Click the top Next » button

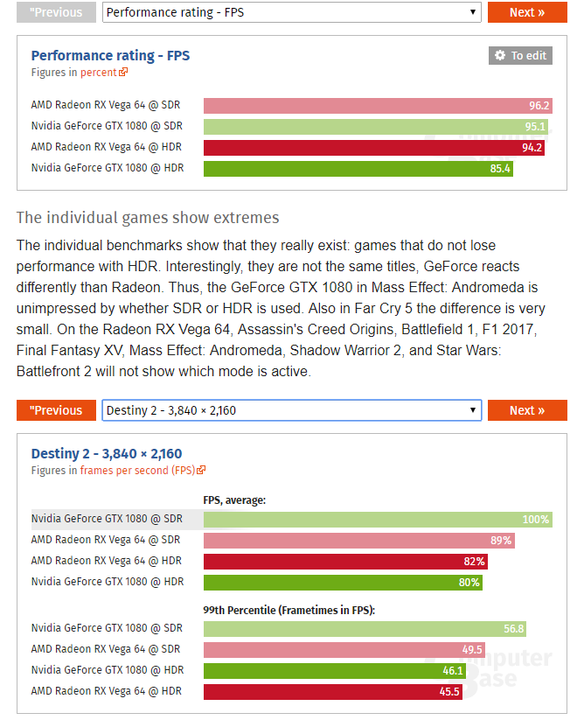click(x=527, y=12)
